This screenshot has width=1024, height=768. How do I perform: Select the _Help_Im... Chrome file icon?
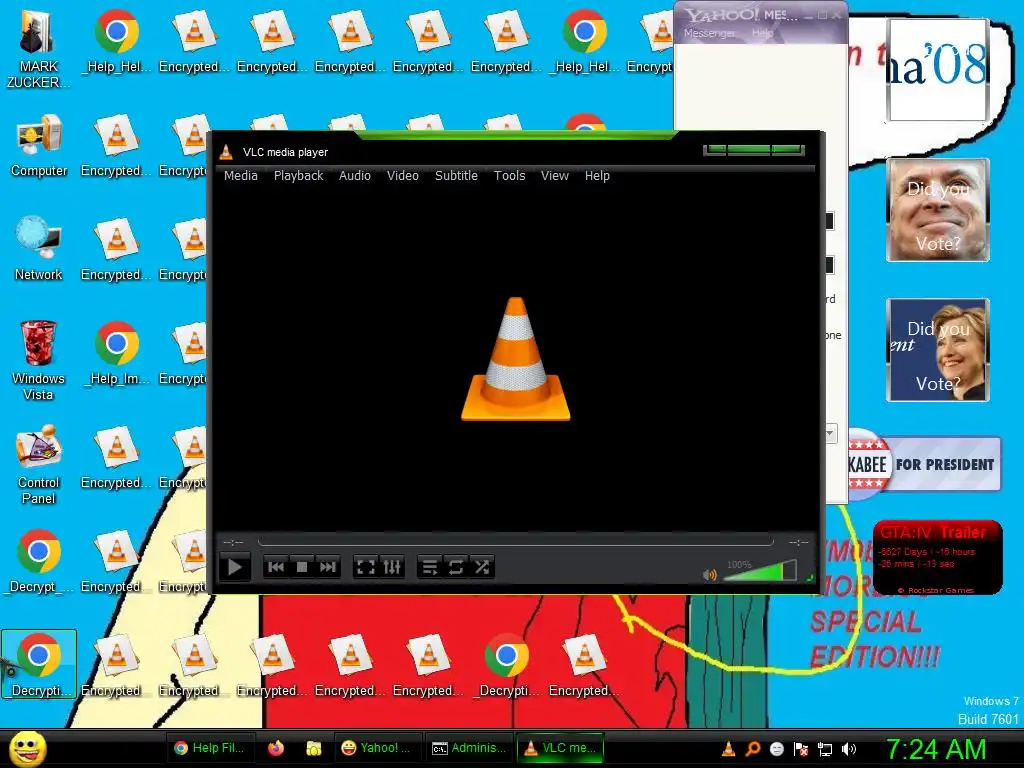(x=117, y=353)
